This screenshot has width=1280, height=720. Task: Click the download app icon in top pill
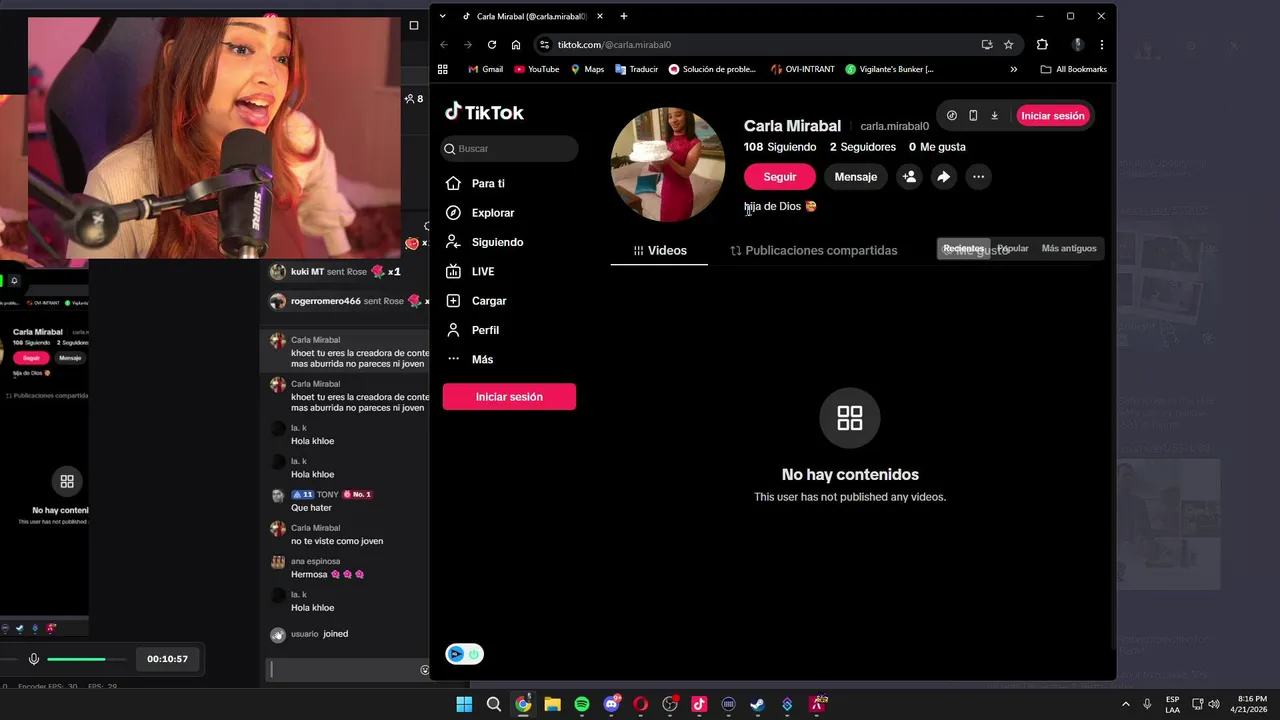tap(995, 116)
